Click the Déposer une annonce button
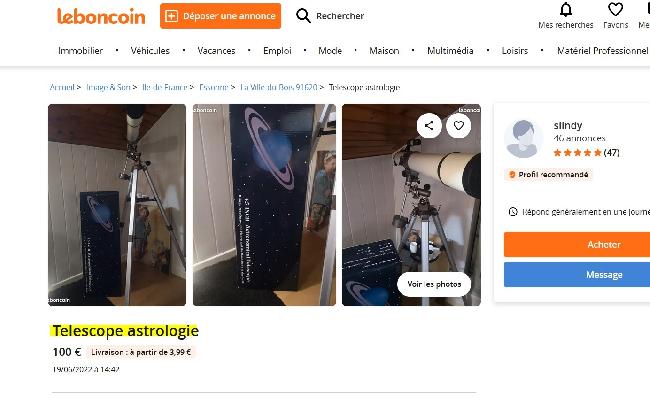This screenshot has width=650, height=407. (x=220, y=16)
